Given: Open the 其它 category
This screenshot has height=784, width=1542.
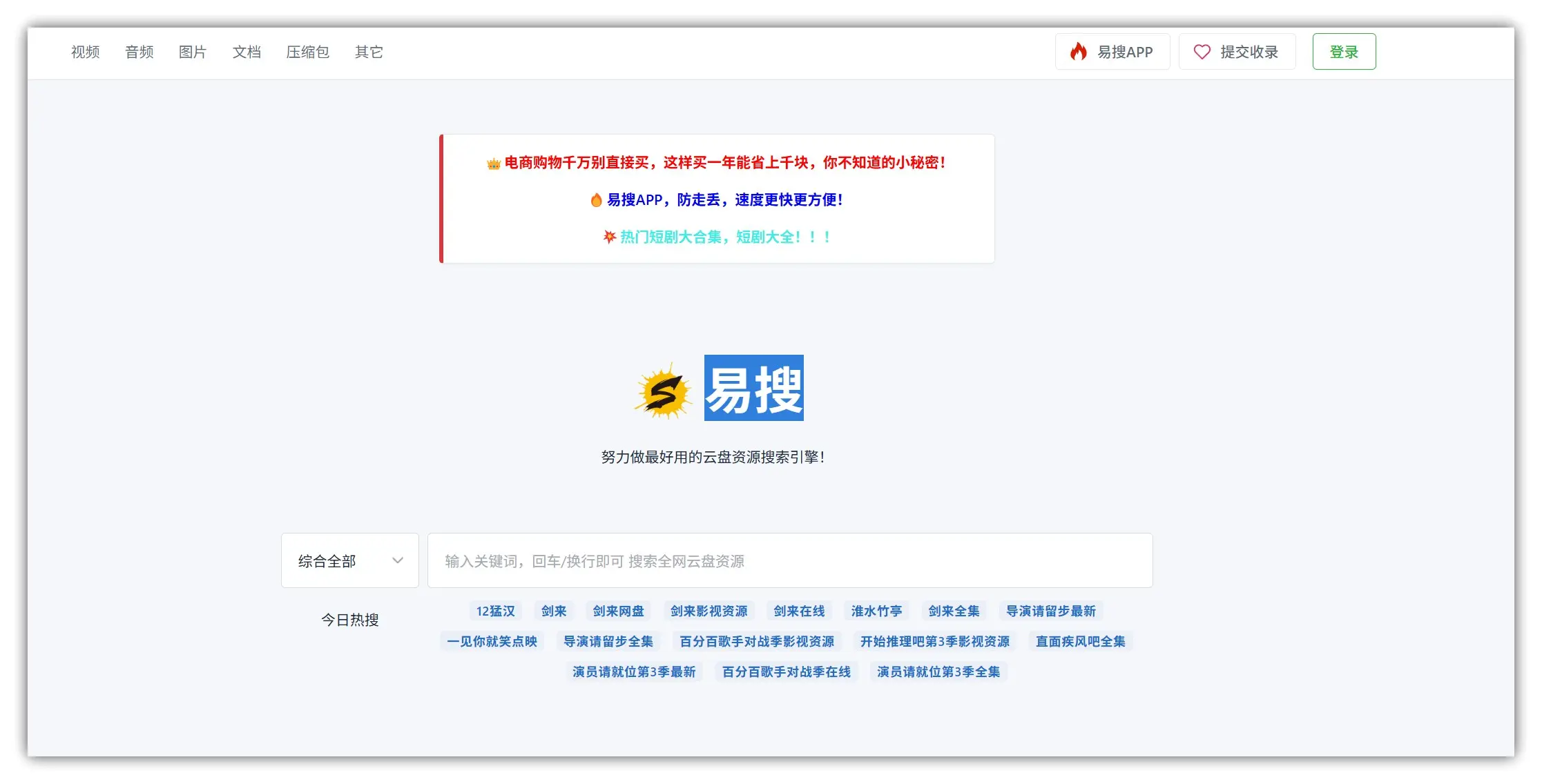Looking at the screenshot, I should [369, 52].
